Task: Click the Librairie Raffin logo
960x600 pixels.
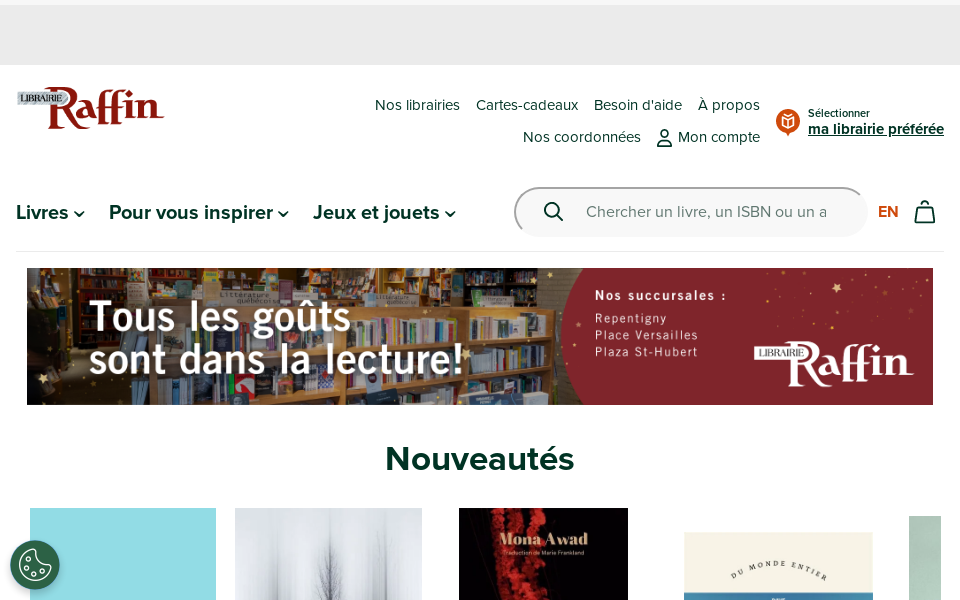Action: click(x=90, y=108)
